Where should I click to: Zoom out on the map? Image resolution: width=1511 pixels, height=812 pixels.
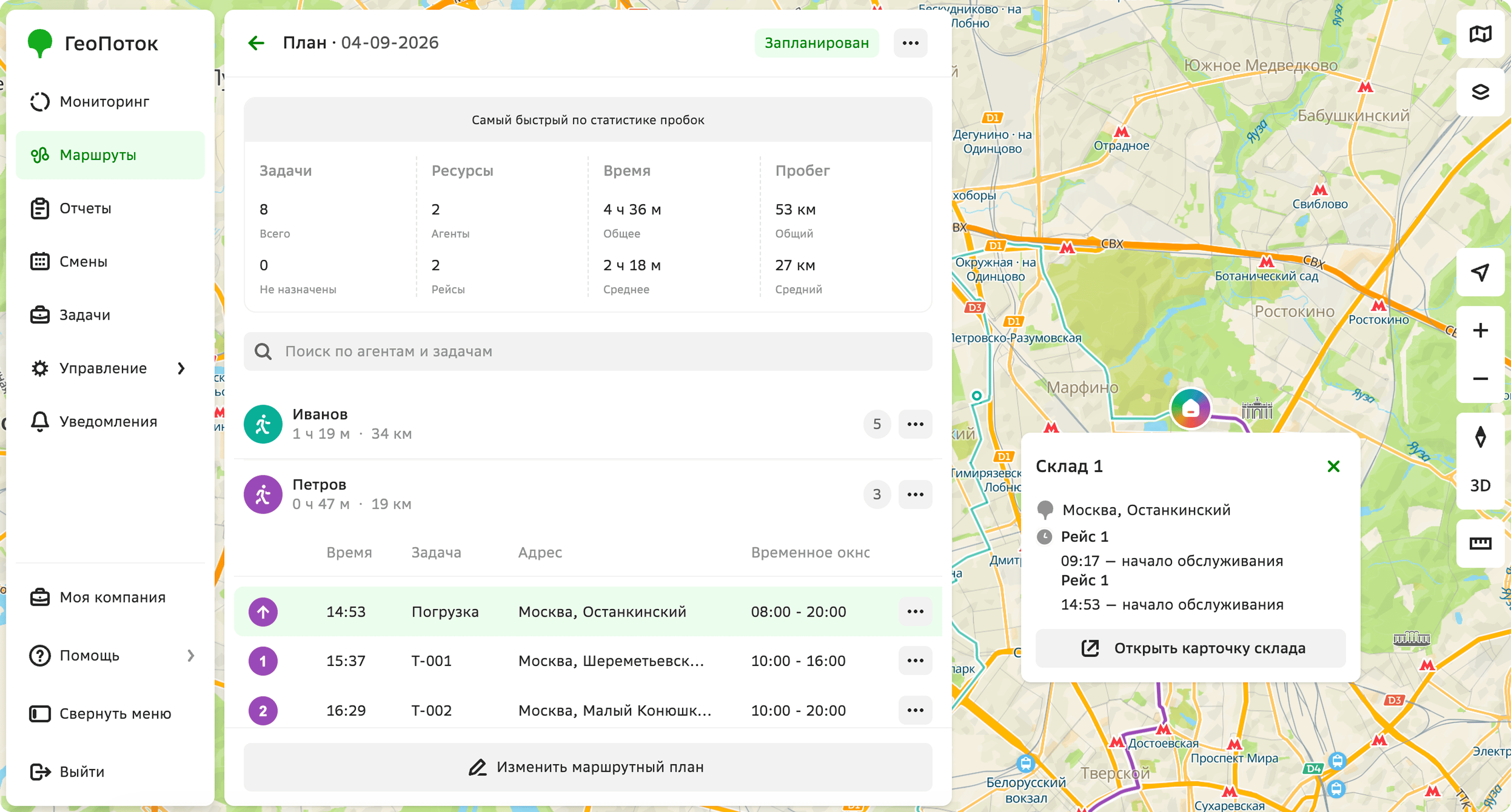(x=1480, y=379)
